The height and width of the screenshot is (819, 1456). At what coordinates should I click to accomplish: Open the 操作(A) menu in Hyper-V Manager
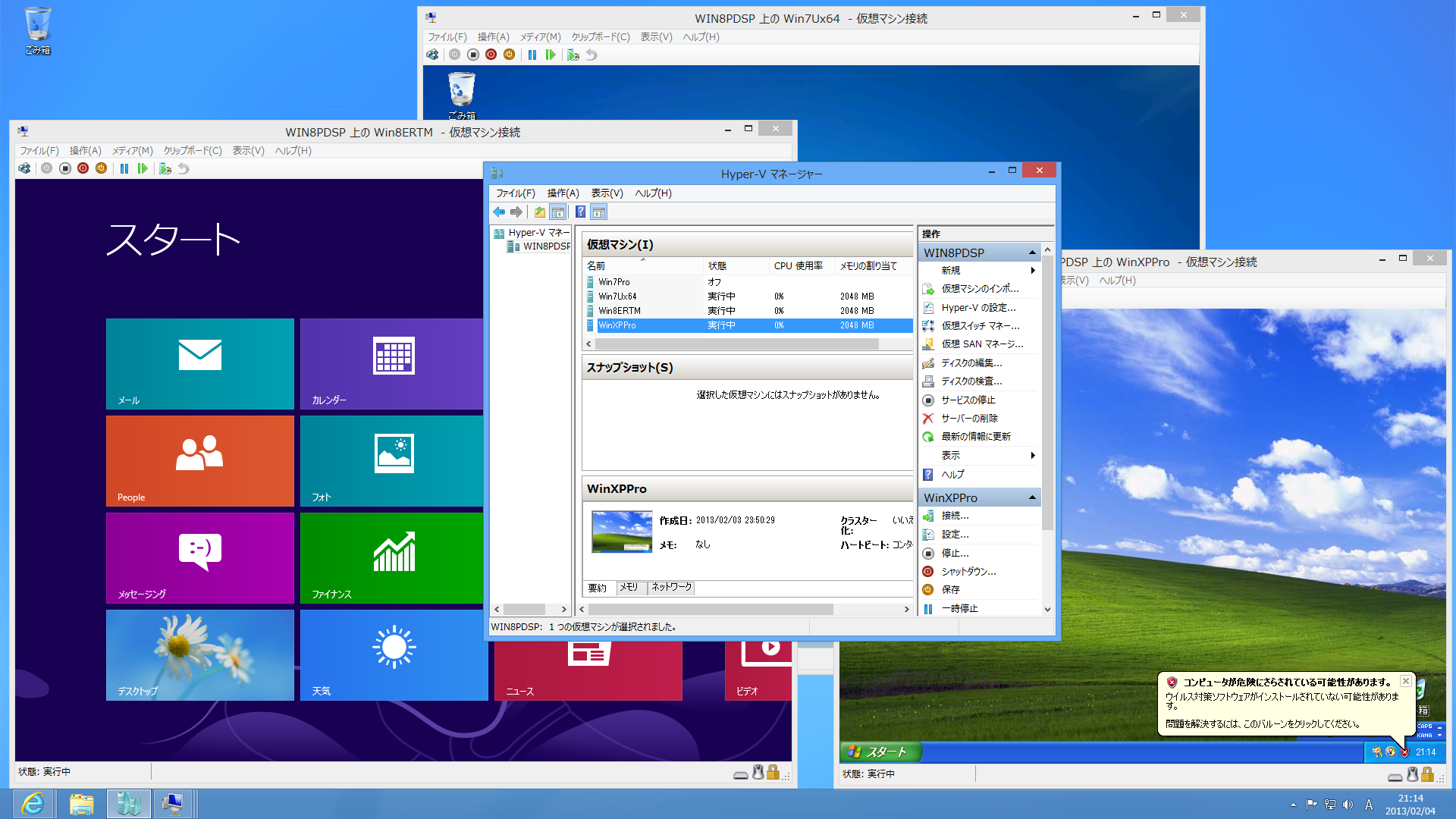pos(563,193)
